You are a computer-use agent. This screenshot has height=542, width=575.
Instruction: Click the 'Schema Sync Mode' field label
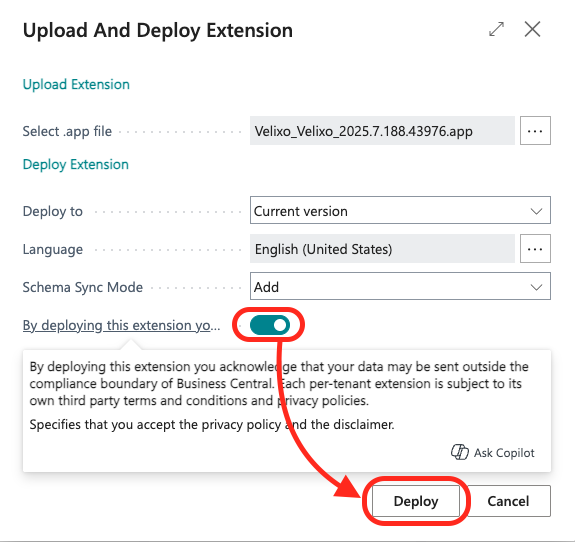pyautogui.click(x=83, y=287)
